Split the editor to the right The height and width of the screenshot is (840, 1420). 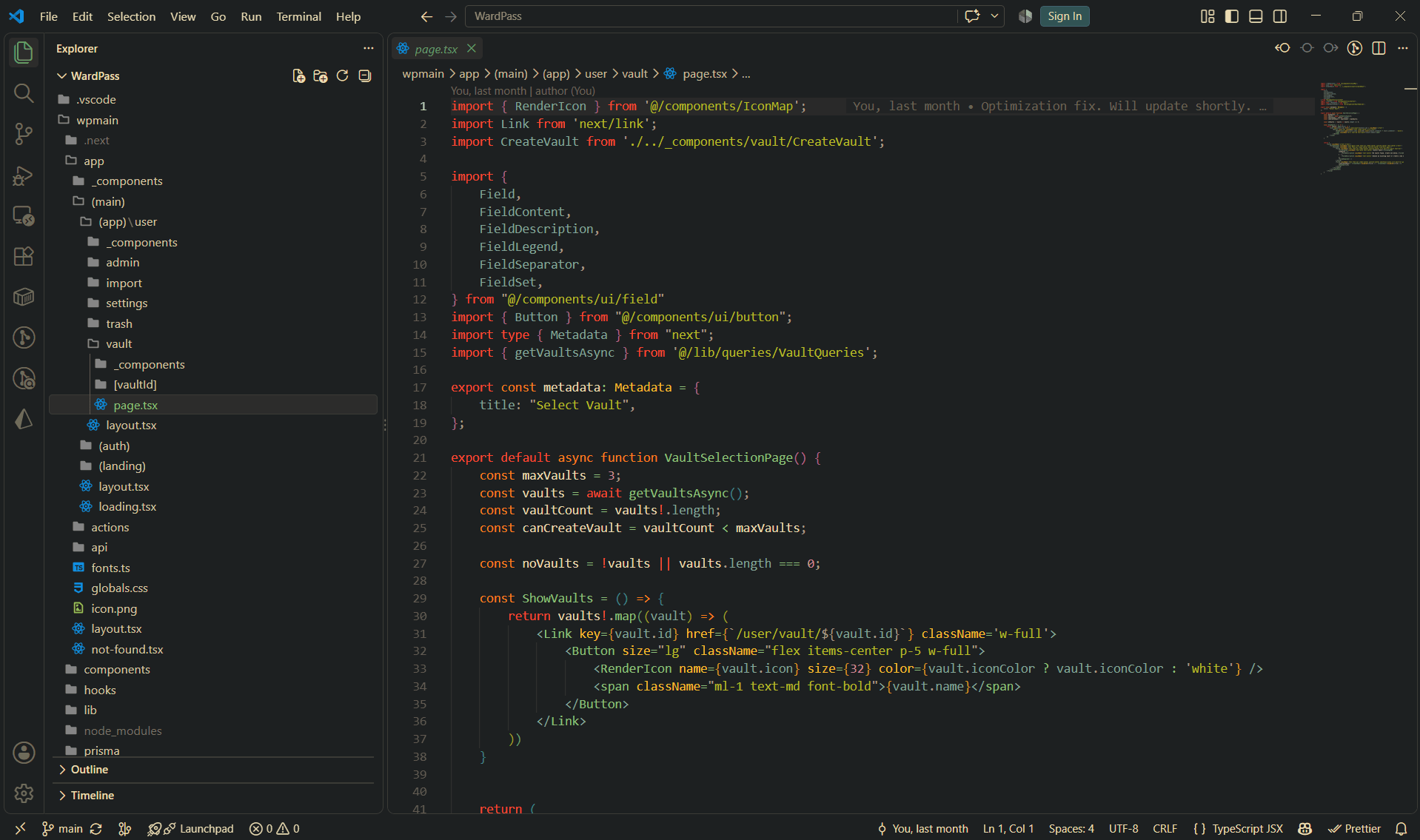coord(1379,48)
